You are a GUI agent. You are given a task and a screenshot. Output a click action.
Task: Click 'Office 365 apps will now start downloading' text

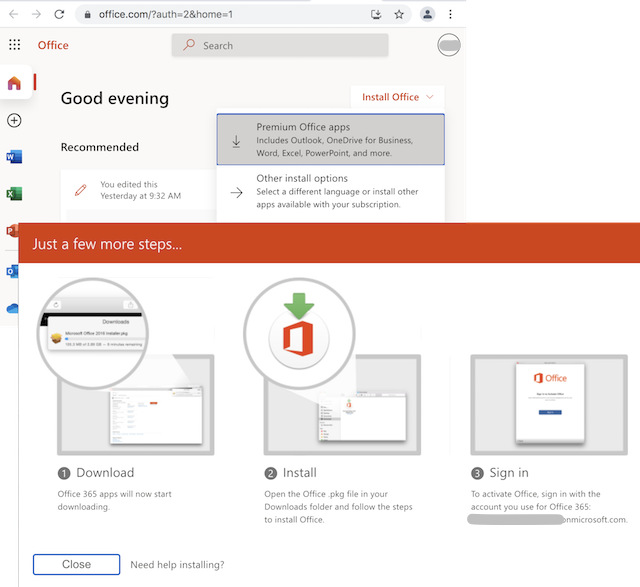coord(114,500)
